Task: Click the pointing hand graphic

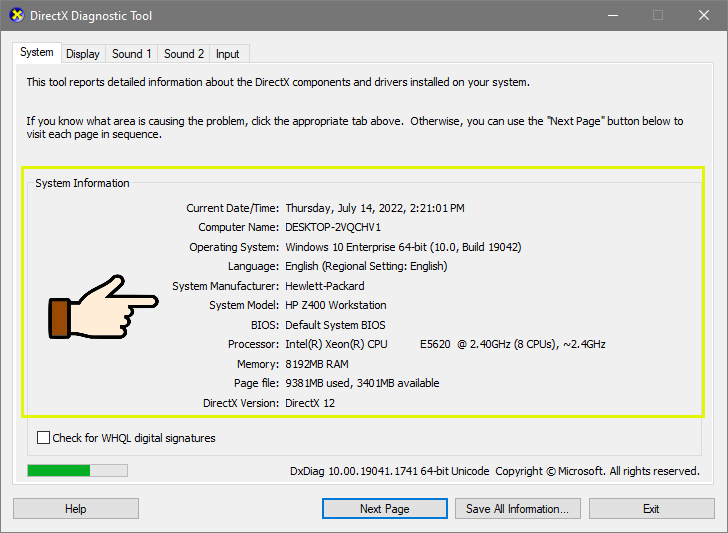Action: (x=104, y=306)
